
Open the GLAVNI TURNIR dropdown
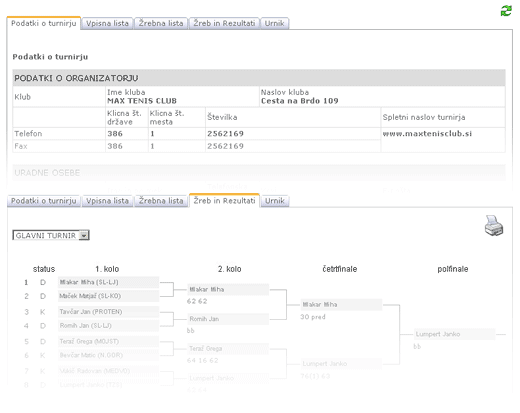pos(51,235)
